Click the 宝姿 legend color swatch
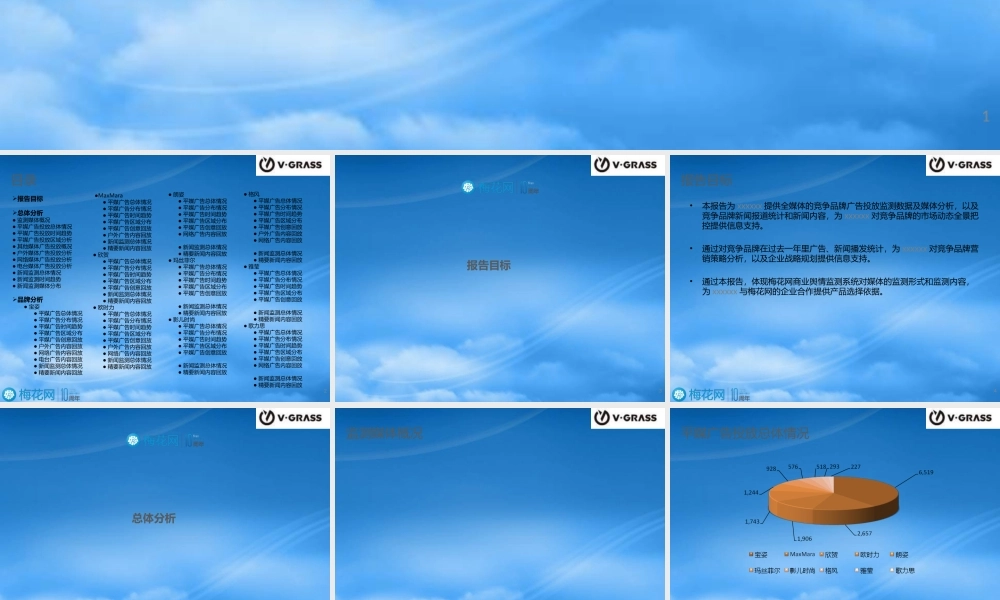Screen dimensions: 1000x600 pos(751,554)
